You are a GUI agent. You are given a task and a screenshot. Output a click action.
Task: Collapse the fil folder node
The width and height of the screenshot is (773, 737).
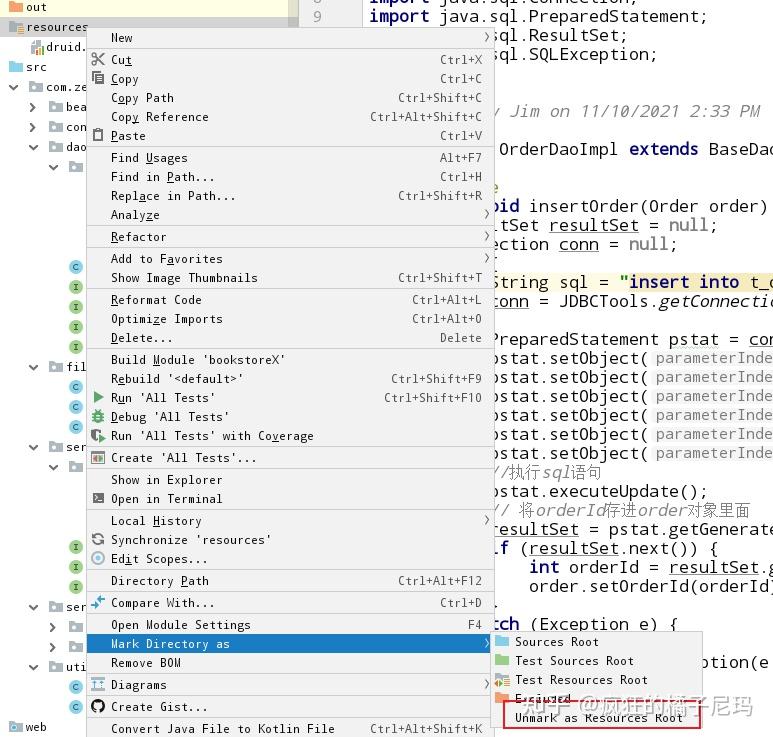point(34,367)
